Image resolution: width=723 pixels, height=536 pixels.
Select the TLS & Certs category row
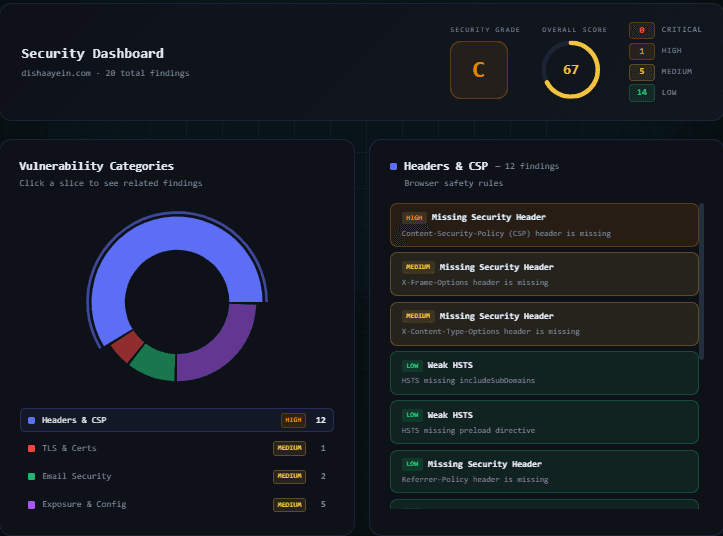click(x=176, y=448)
